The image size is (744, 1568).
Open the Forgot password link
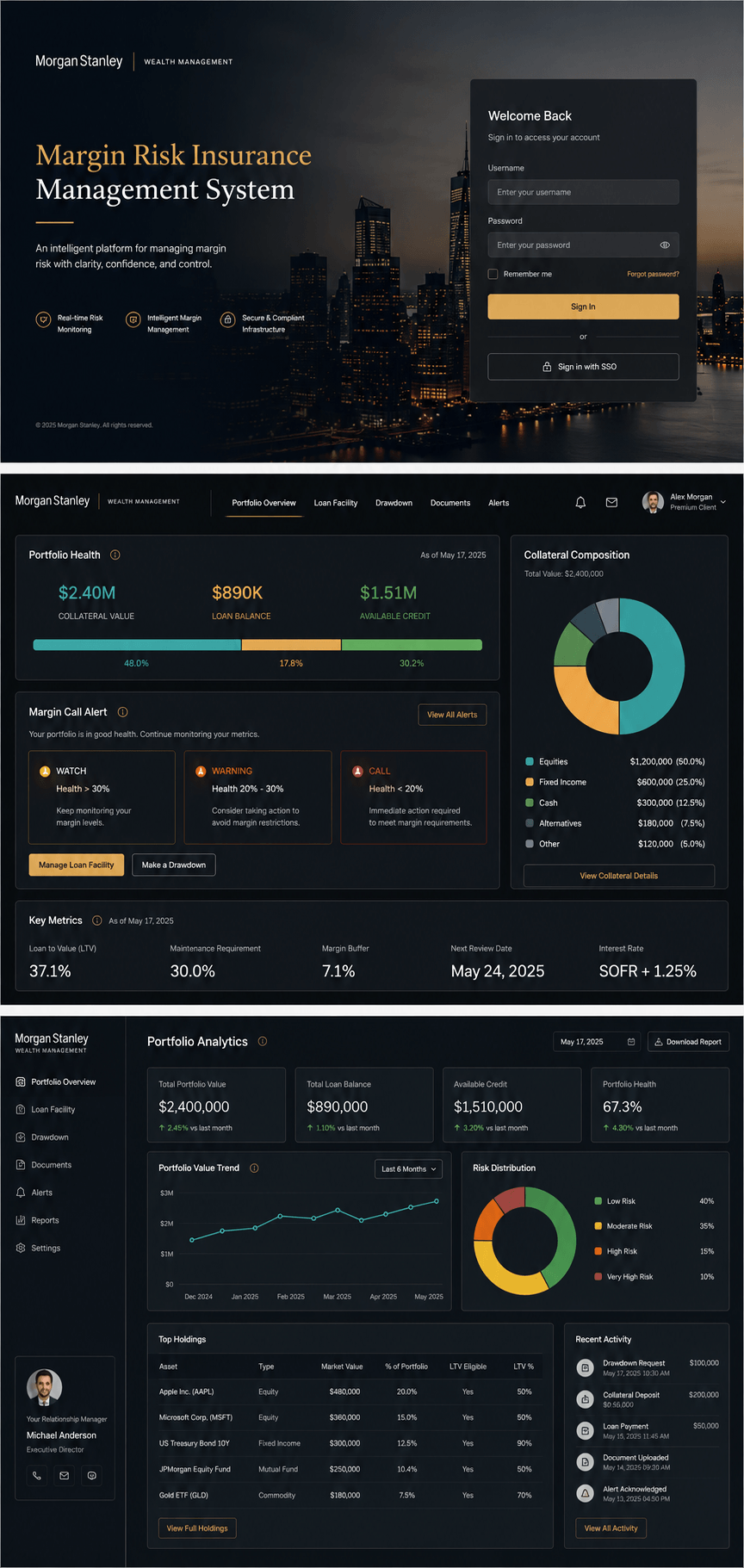[653, 274]
